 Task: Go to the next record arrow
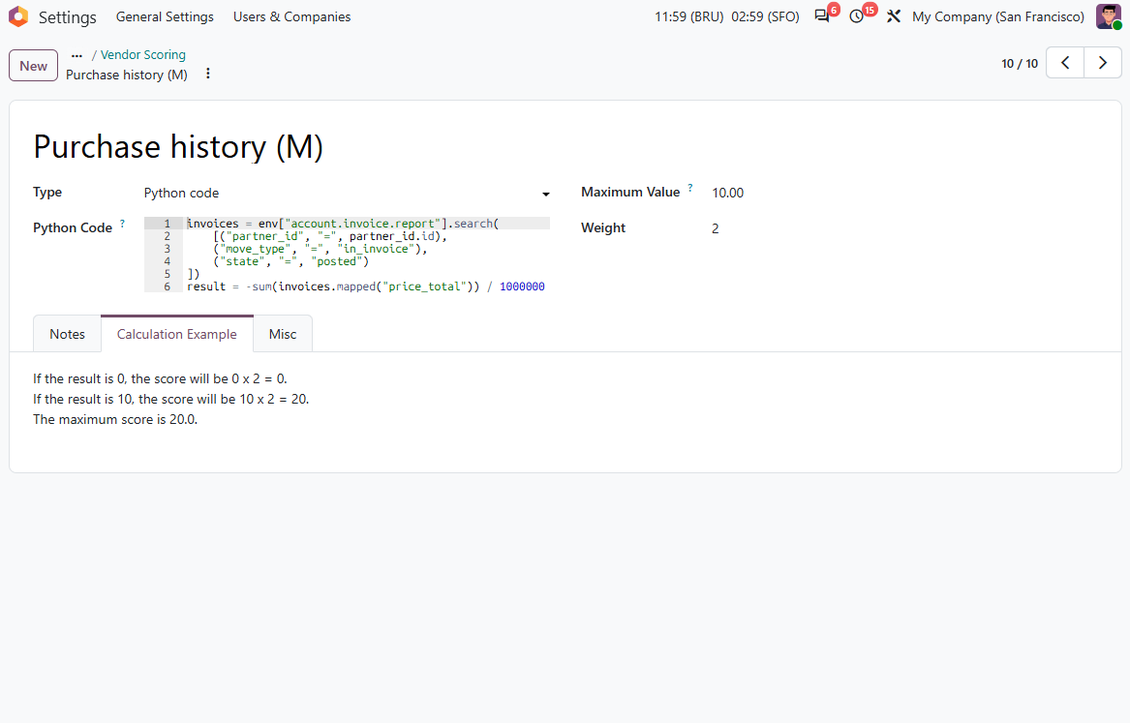1103,63
